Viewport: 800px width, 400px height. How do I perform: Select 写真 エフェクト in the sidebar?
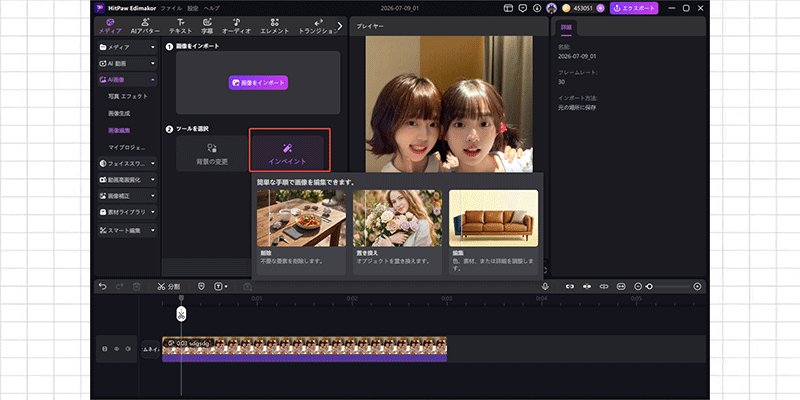point(128,96)
